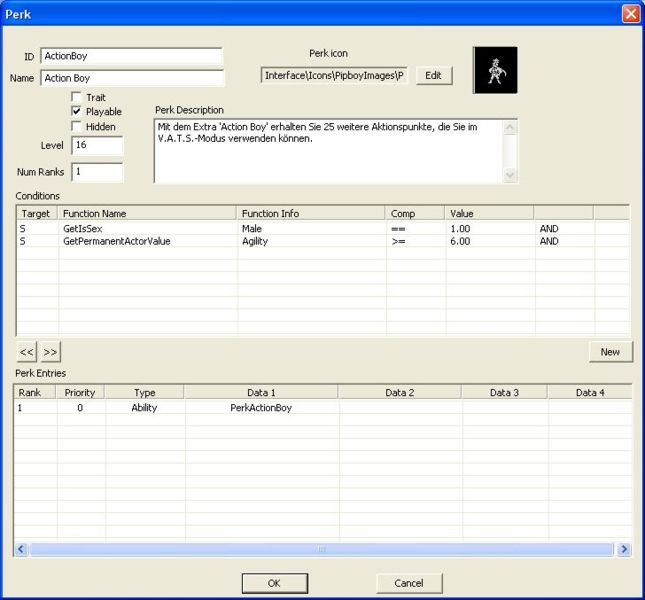Move condition with the >> button
Viewport: 645px width, 600px height.
click(x=51, y=352)
